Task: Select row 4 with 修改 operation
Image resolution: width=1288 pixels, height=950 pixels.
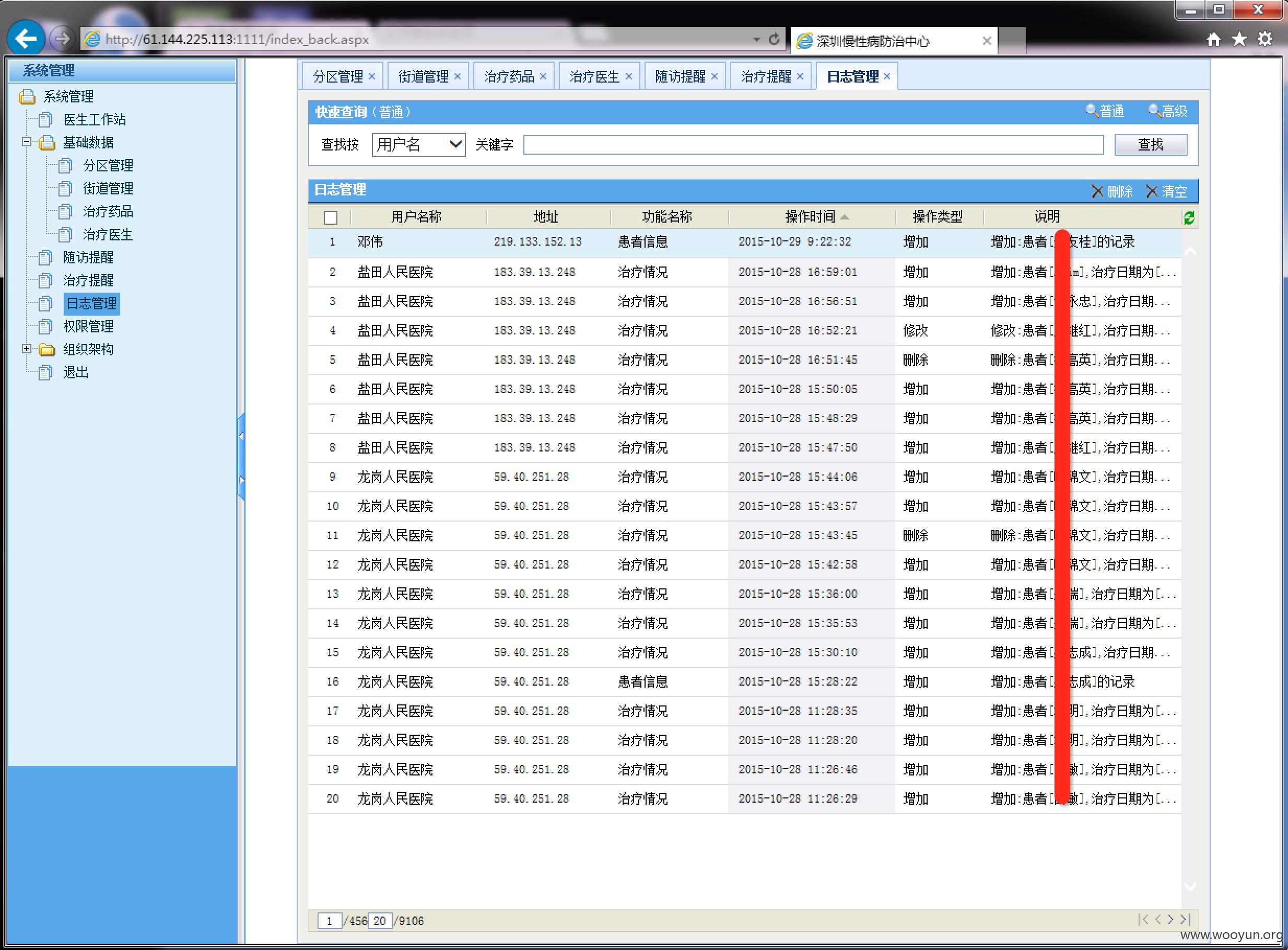Action: pos(744,331)
